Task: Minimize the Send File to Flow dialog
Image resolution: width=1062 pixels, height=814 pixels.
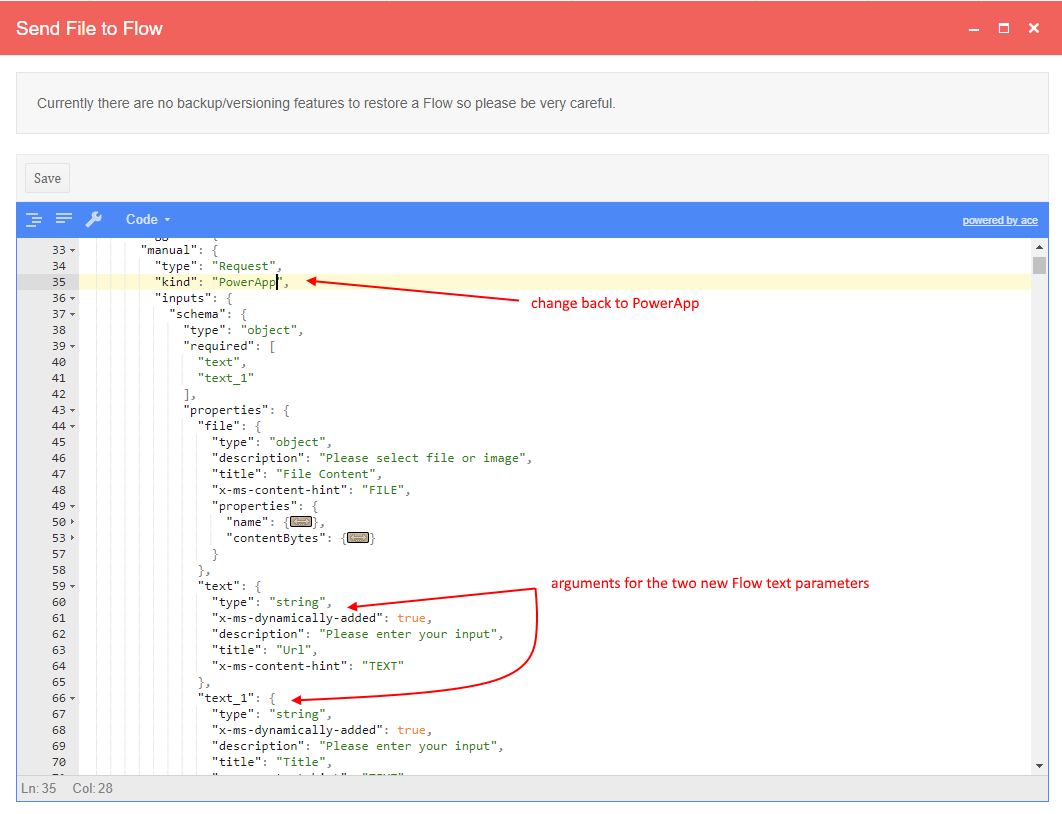Action: coord(974,28)
